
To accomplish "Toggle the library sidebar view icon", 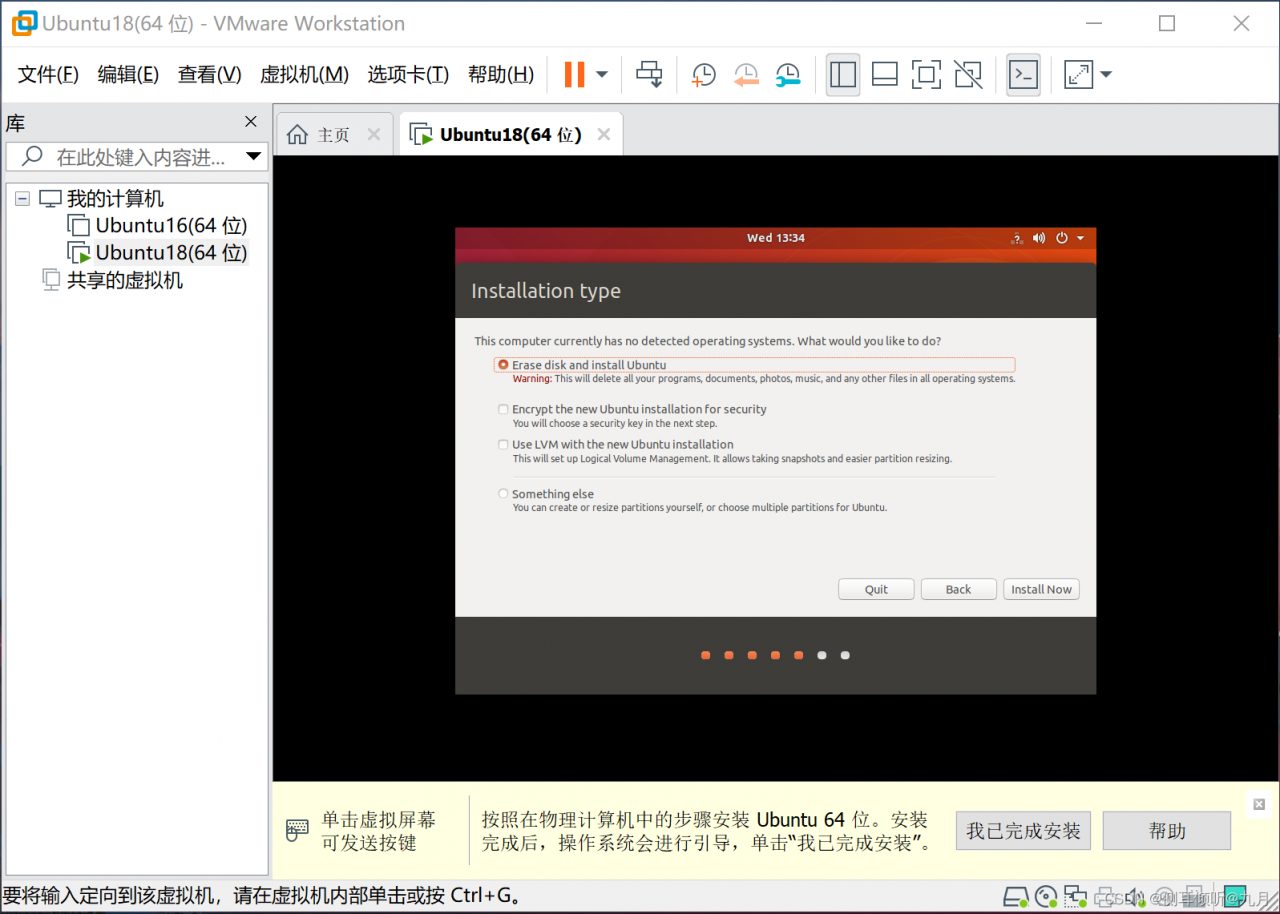I will coord(843,75).
